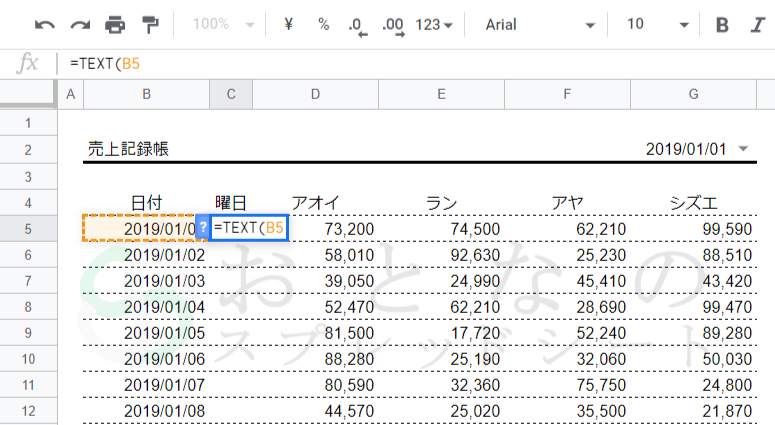Click the formula help question mark

click(203, 227)
